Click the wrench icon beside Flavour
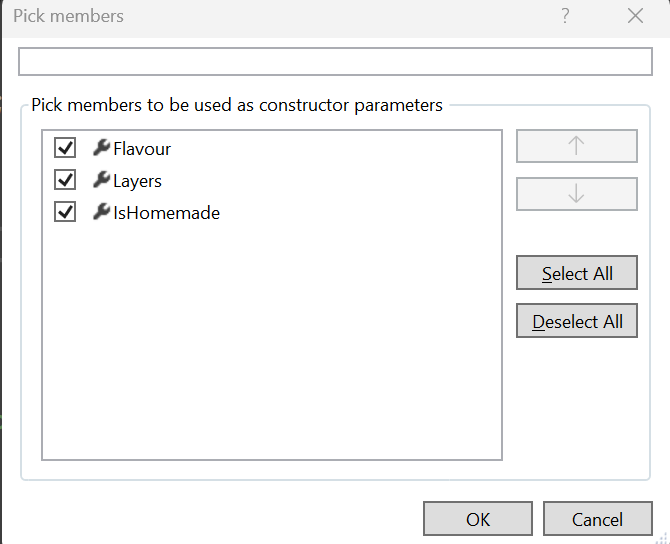Image resolution: width=670 pixels, height=544 pixels. point(101,148)
